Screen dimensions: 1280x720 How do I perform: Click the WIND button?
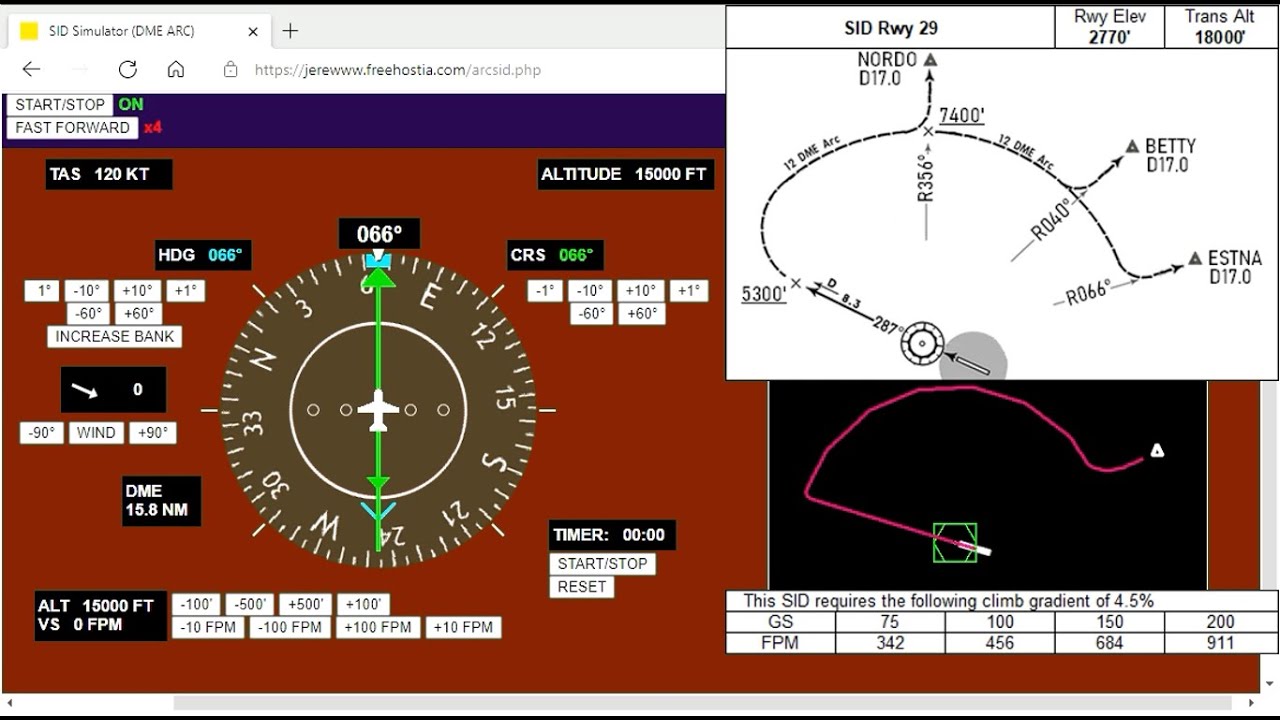97,433
